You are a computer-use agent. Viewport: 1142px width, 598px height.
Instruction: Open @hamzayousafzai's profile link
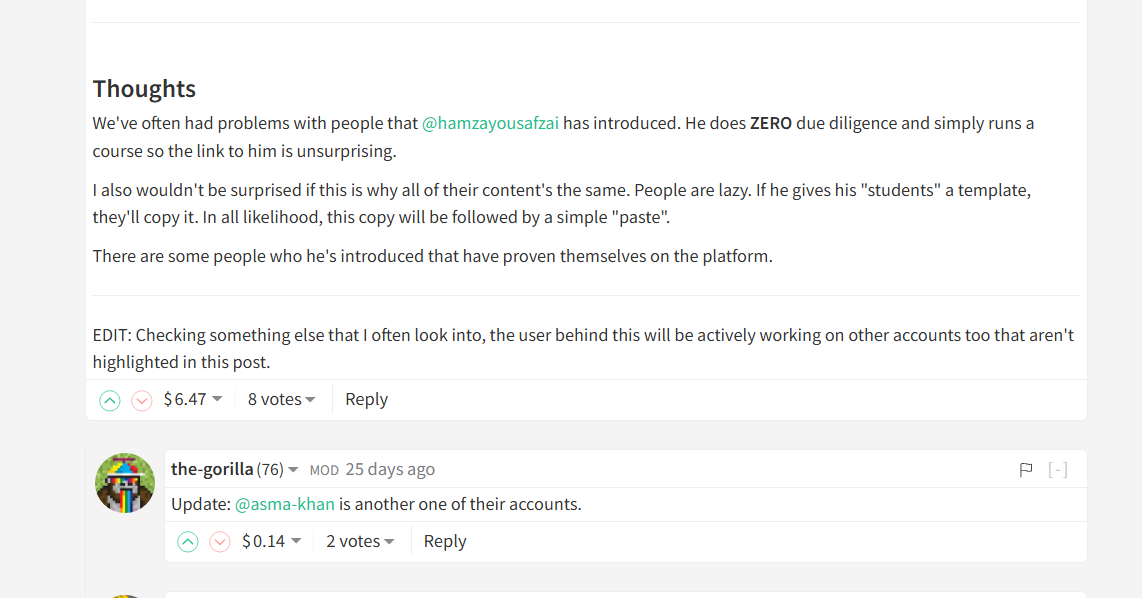(490, 122)
